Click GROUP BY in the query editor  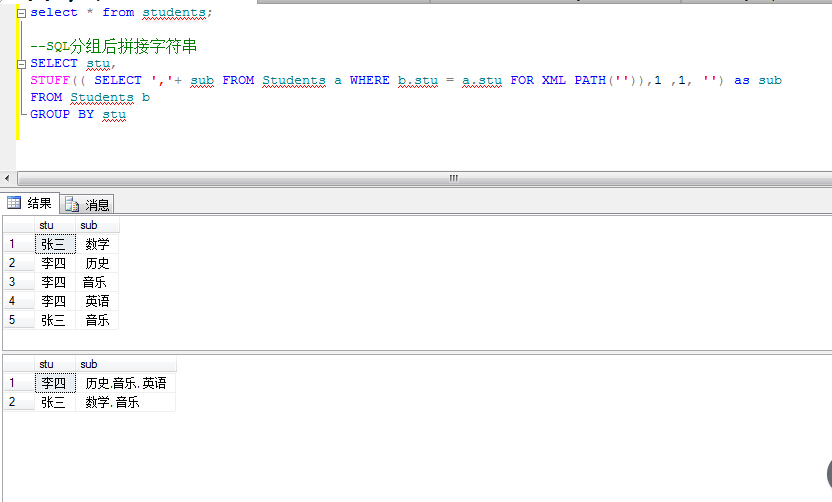pyautogui.click(x=62, y=115)
